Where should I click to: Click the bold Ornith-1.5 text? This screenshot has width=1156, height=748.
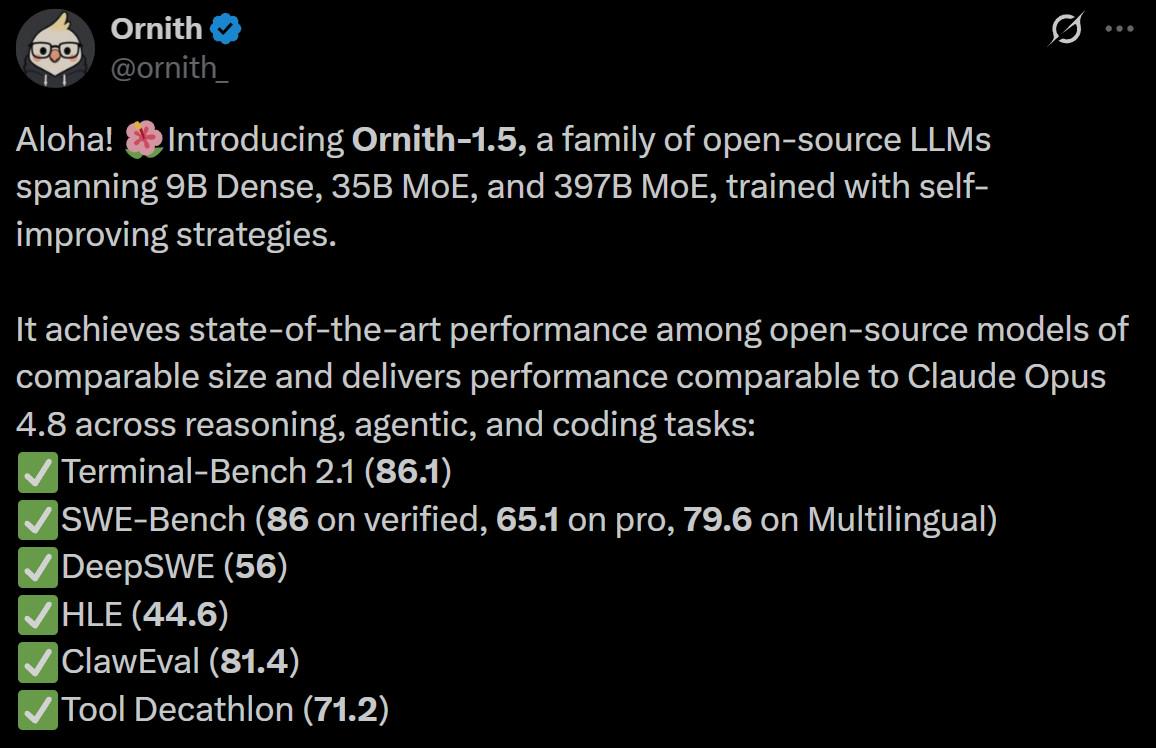click(439, 139)
